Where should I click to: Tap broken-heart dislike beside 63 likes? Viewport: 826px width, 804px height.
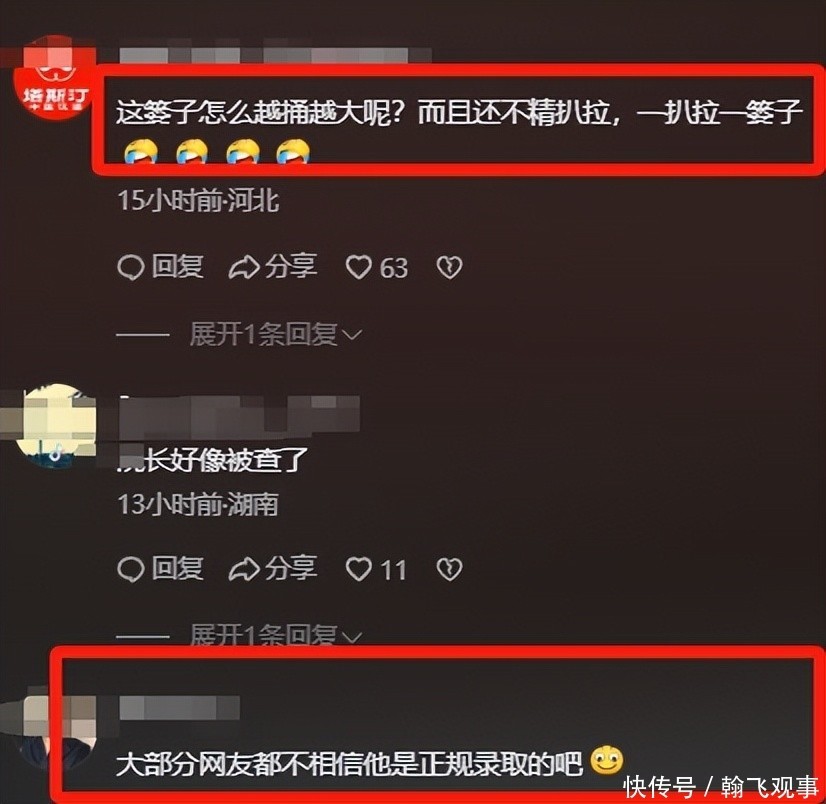449,267
